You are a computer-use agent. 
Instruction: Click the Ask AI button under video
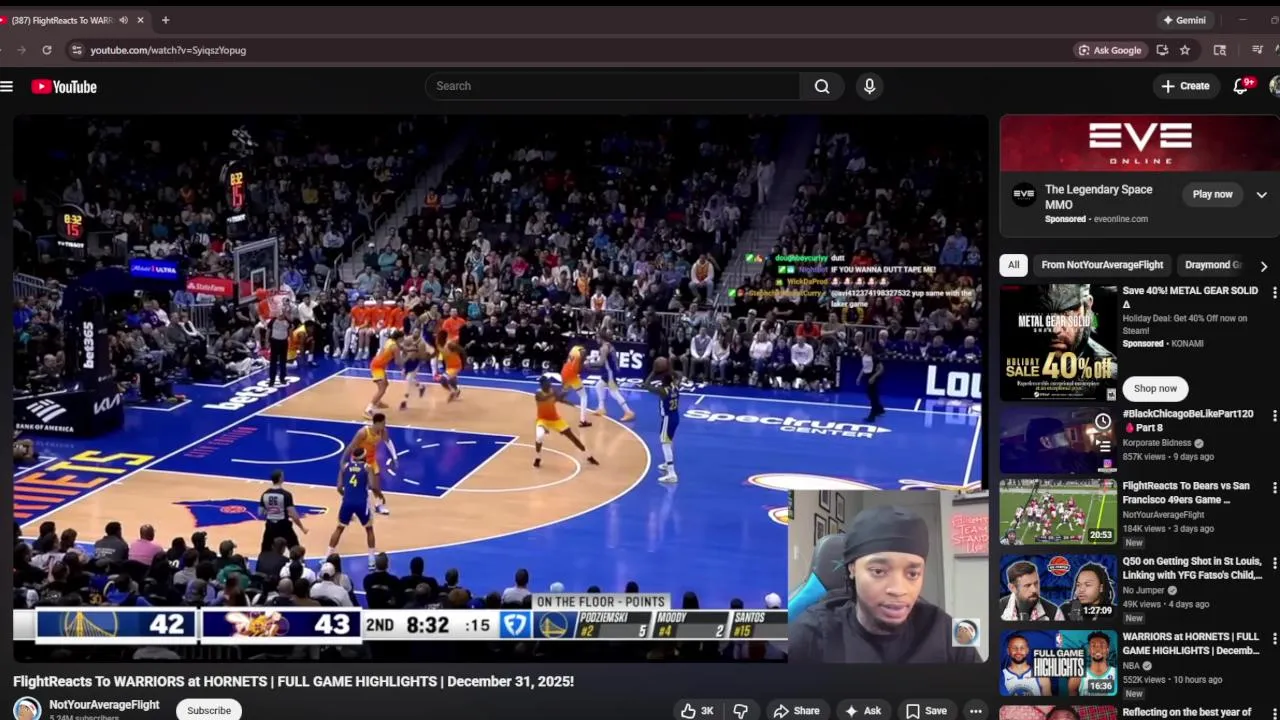click(863, 711)
